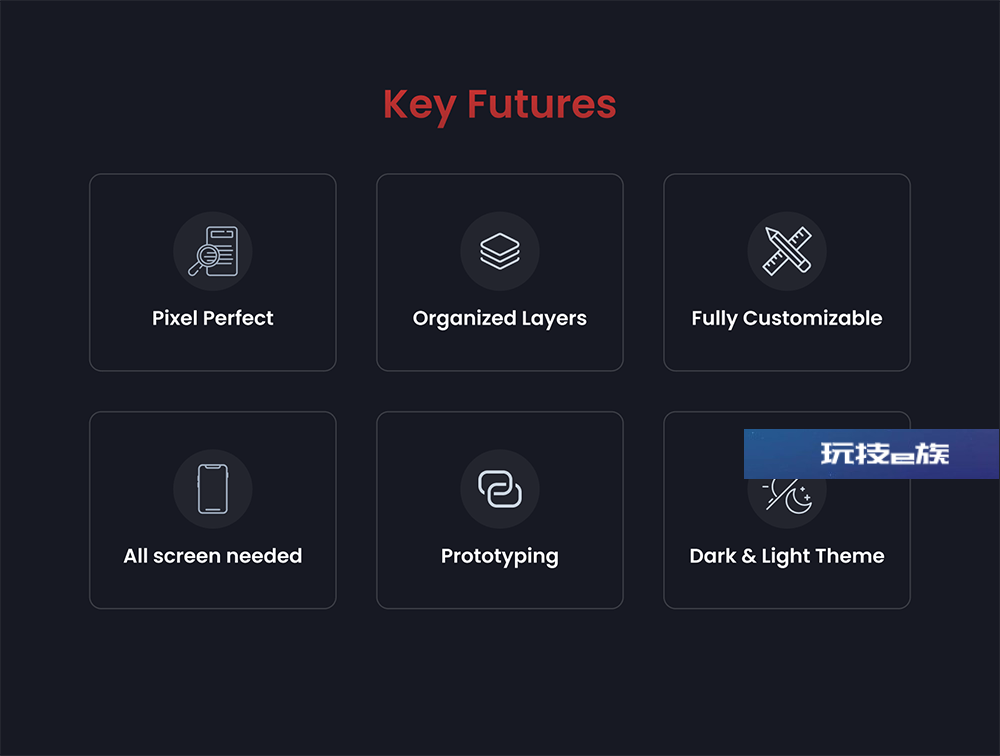Click the pencil and ruler icon

tap(787, 251)
